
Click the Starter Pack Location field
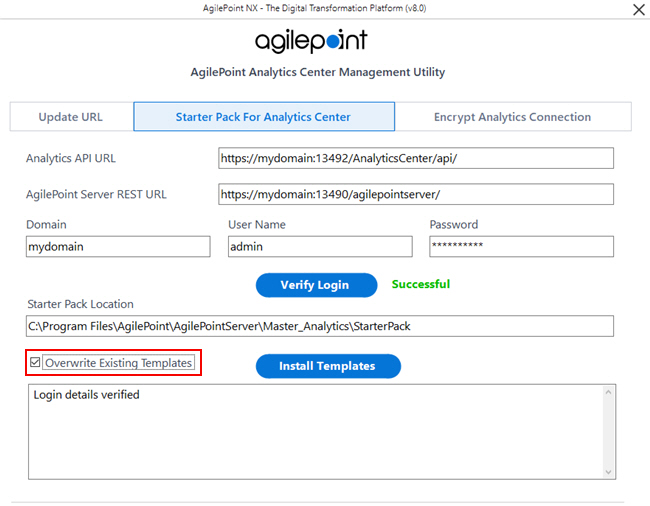pyautogui.click(x=320, y=326)
